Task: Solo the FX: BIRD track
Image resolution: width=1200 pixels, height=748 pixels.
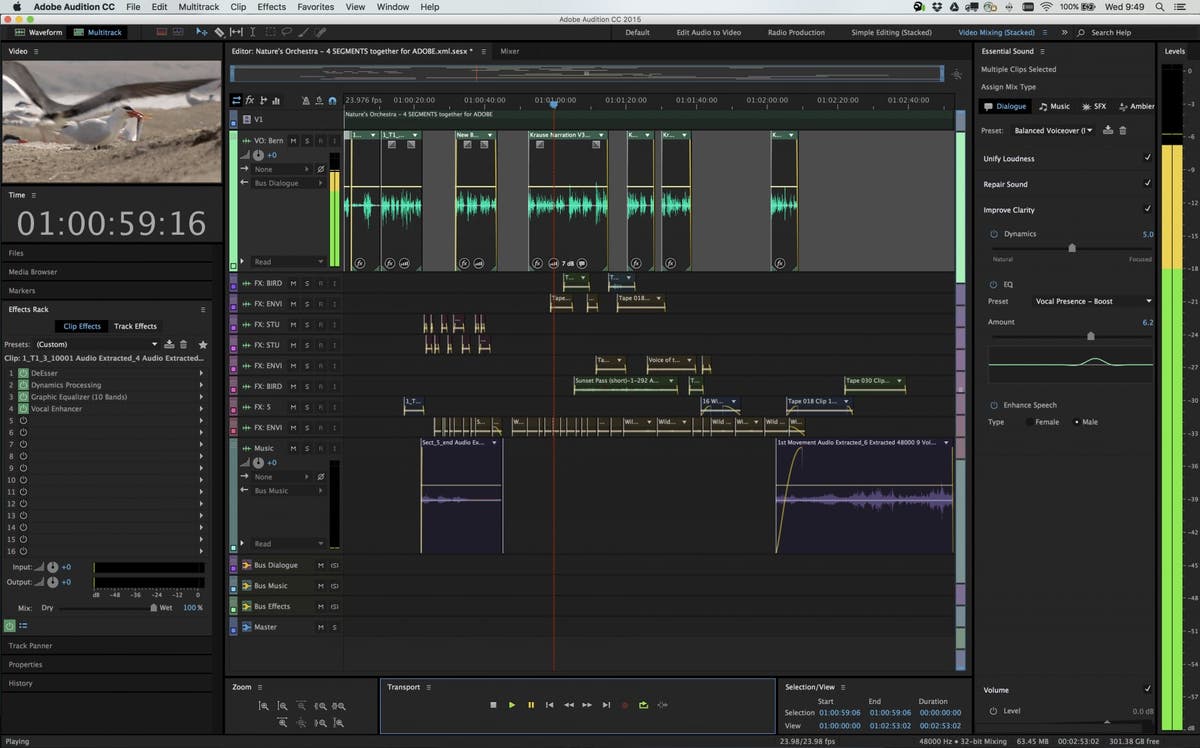Action: [307, 284]
